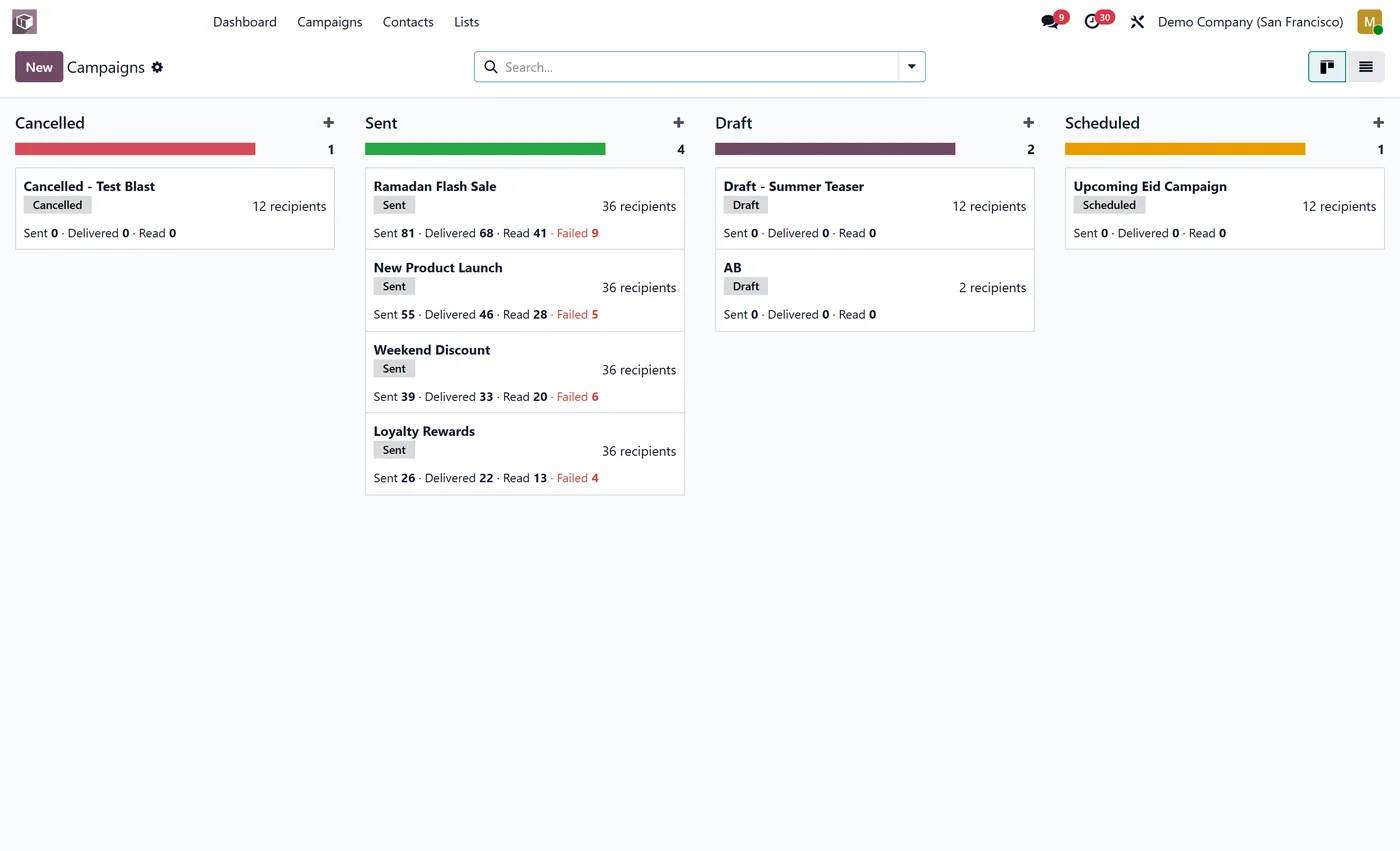This screenshot has height=851, width=1400.
Task: Add a card in Scheduled column
Action: (x=1378, y=123)
